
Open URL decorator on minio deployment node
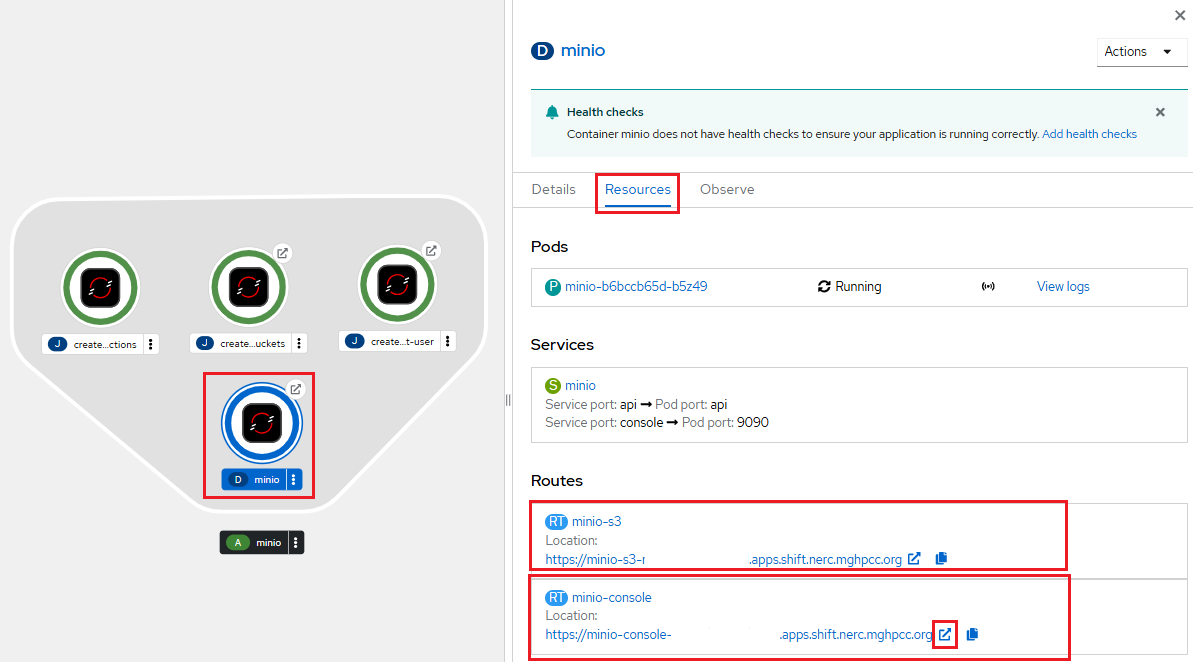296,389
